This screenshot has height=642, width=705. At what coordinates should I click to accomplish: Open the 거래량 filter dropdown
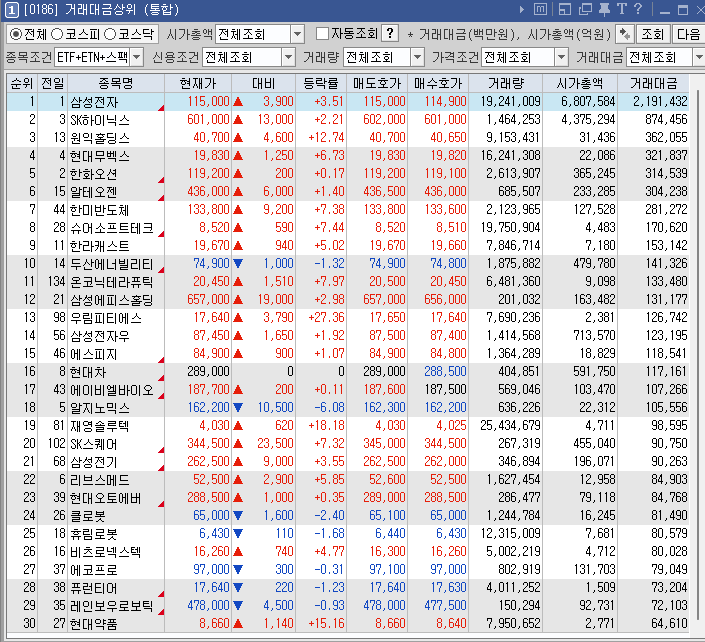point(418,57)
